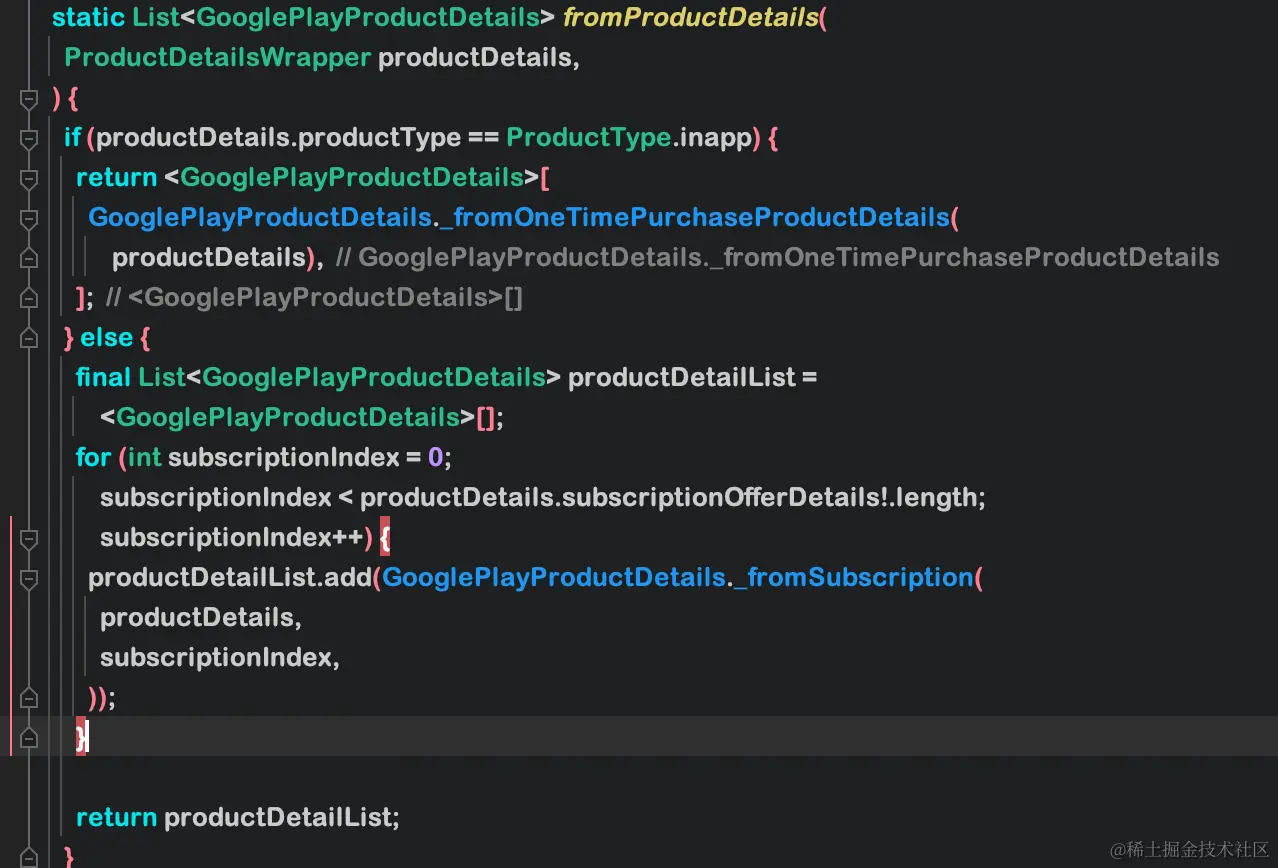Click the "productDetailList =" variable declaration
This screenshot has width=1278, height=868.
click(692, 377)
